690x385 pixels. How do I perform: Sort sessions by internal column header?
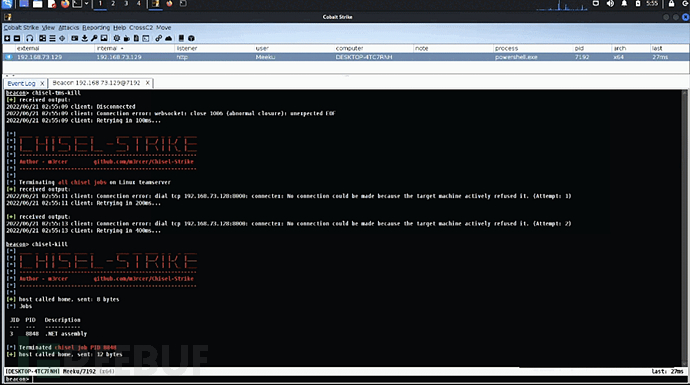coord(134,48)
